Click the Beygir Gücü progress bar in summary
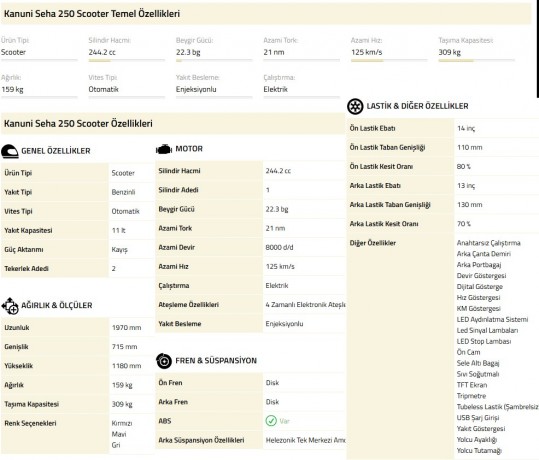Viewport: 539px width, 460px height. (214, 61)
